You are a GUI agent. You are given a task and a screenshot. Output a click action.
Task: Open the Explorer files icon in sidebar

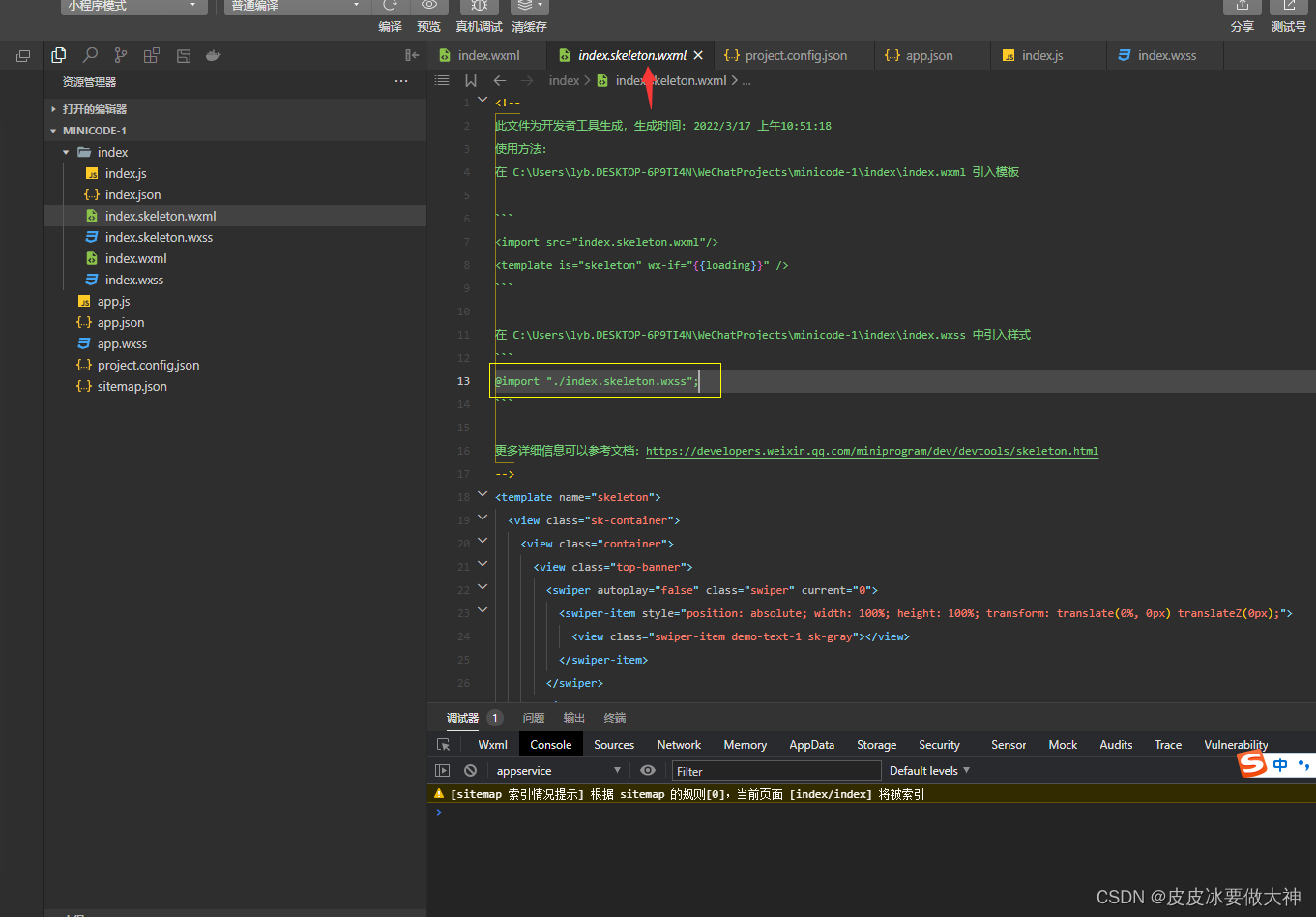click(59, 55)
